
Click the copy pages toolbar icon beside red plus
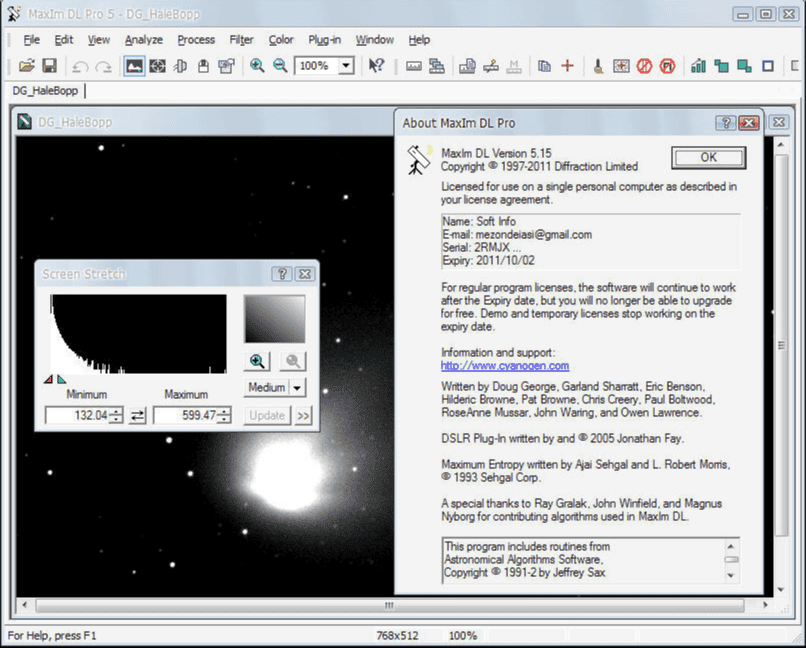[x=544, y=66]
